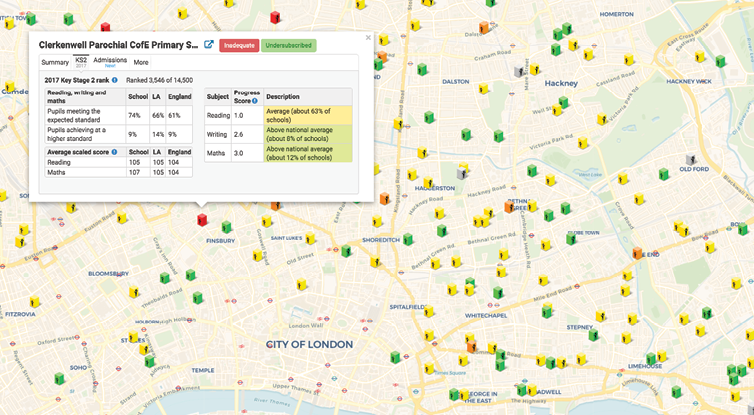This screenshot has width=754, height=415.
Task: Expand the More tab menu
Action: coord(141,62)
